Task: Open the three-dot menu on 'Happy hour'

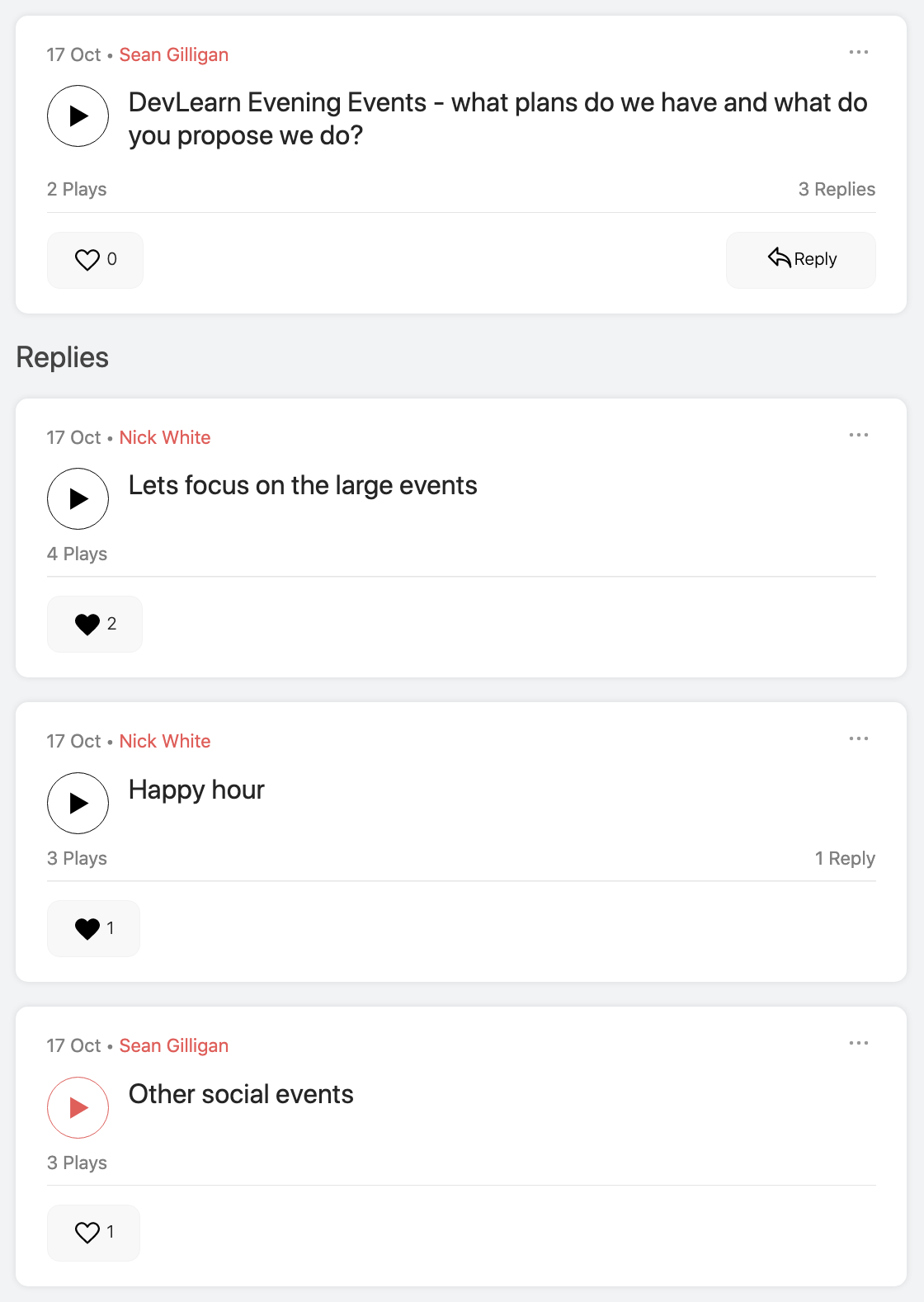Action: tap(859, 738)
